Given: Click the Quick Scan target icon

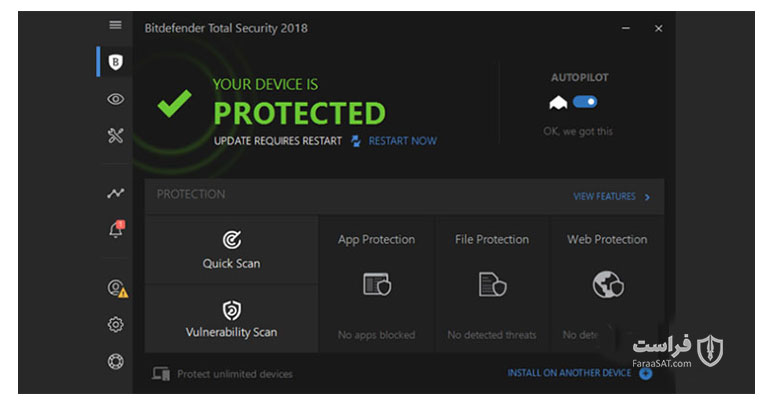Looking at the screenshot, I should pyautogui.click(x=232, y=240).
